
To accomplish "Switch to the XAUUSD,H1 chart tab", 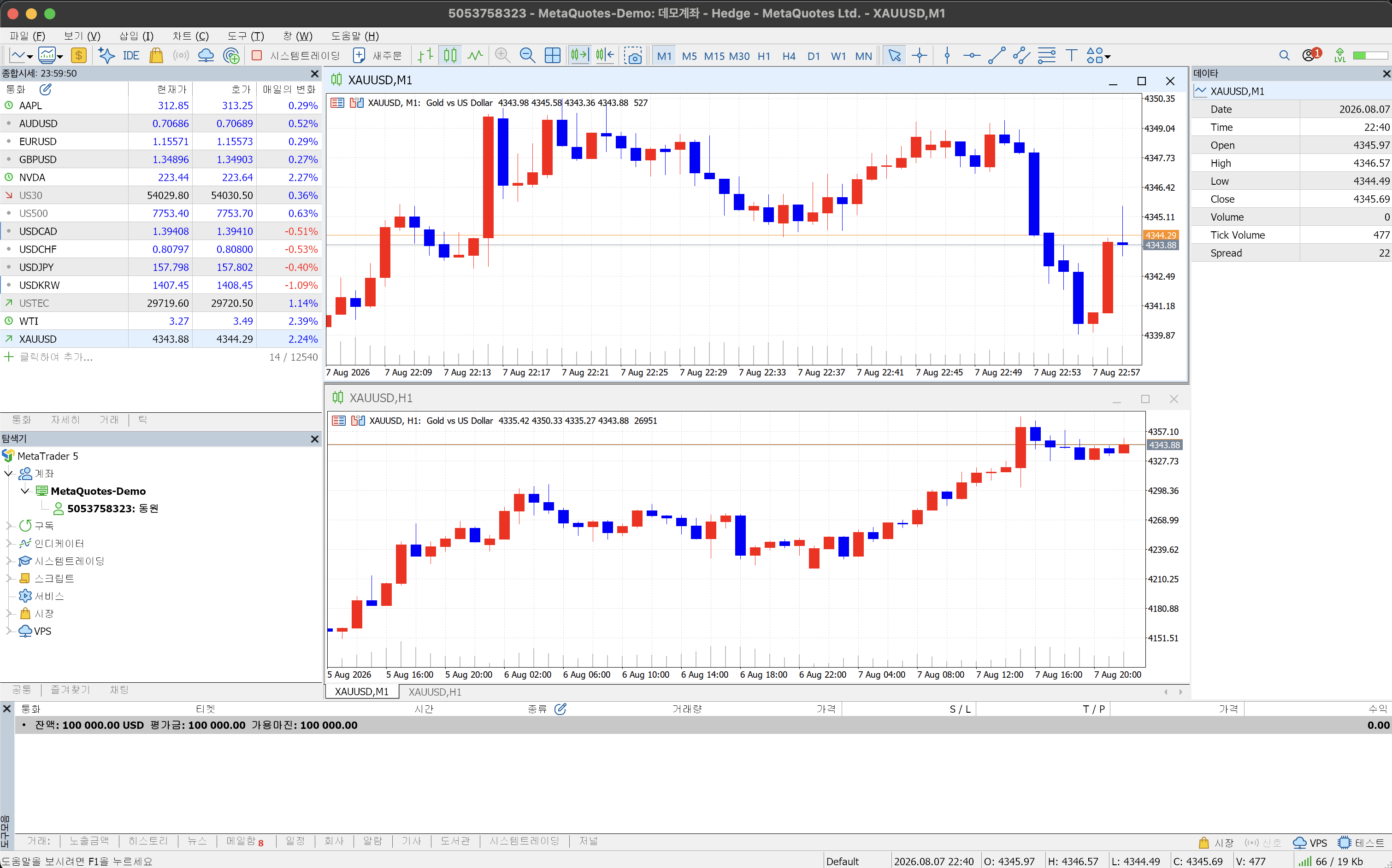I will [435, 692].
